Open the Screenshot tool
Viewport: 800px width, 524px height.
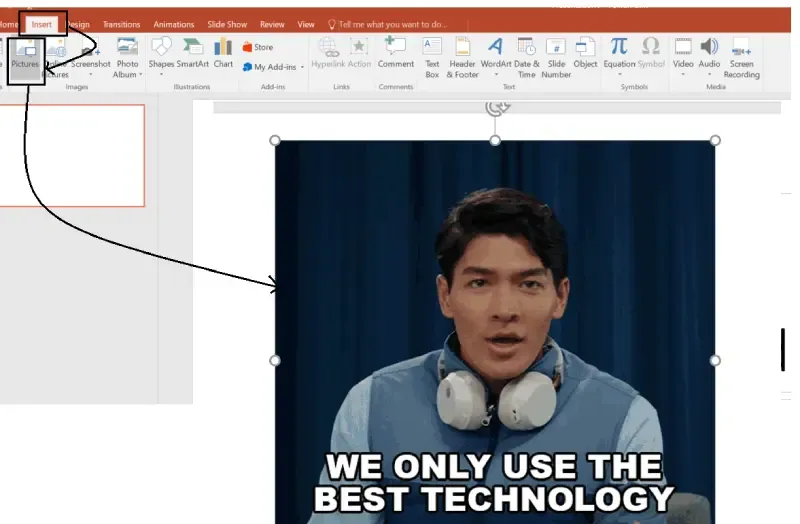pyautogui.click(x=91, y=59)
